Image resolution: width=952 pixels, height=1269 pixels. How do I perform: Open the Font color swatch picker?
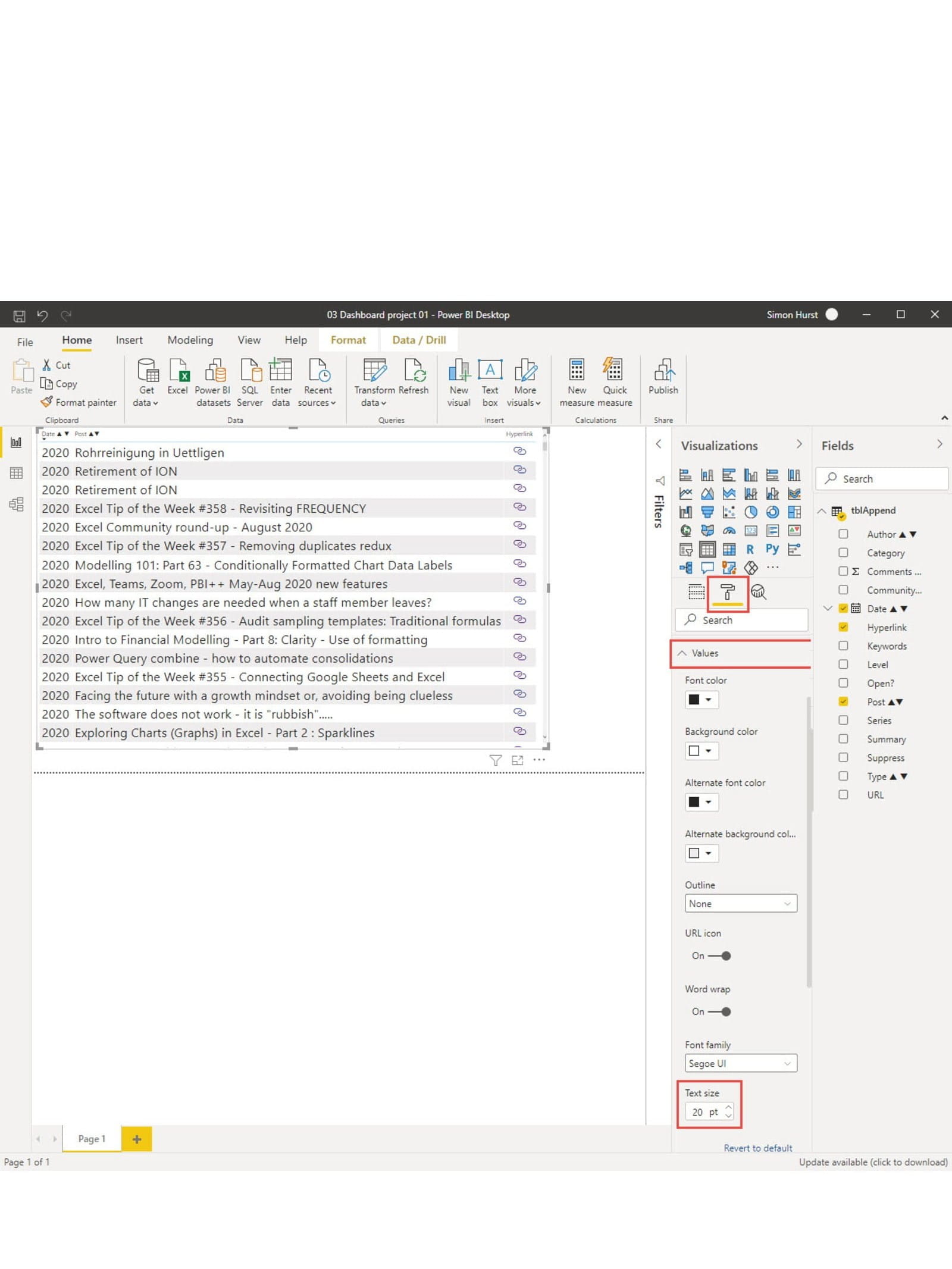pyautogui.click(x=701, y=700)
